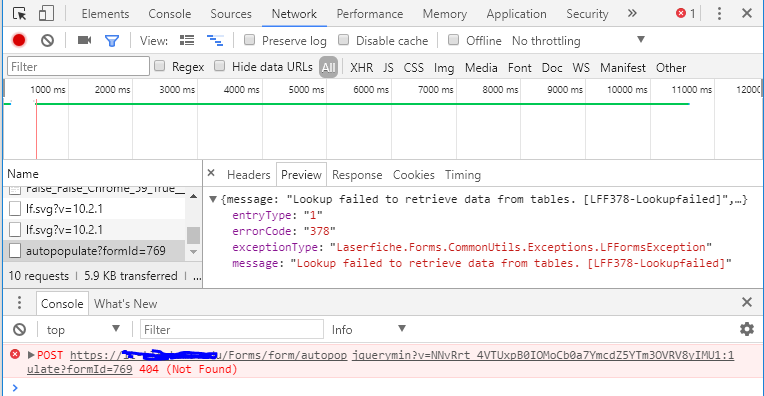
Task: Enable the Preserve log checkbox
Action: 249,40
